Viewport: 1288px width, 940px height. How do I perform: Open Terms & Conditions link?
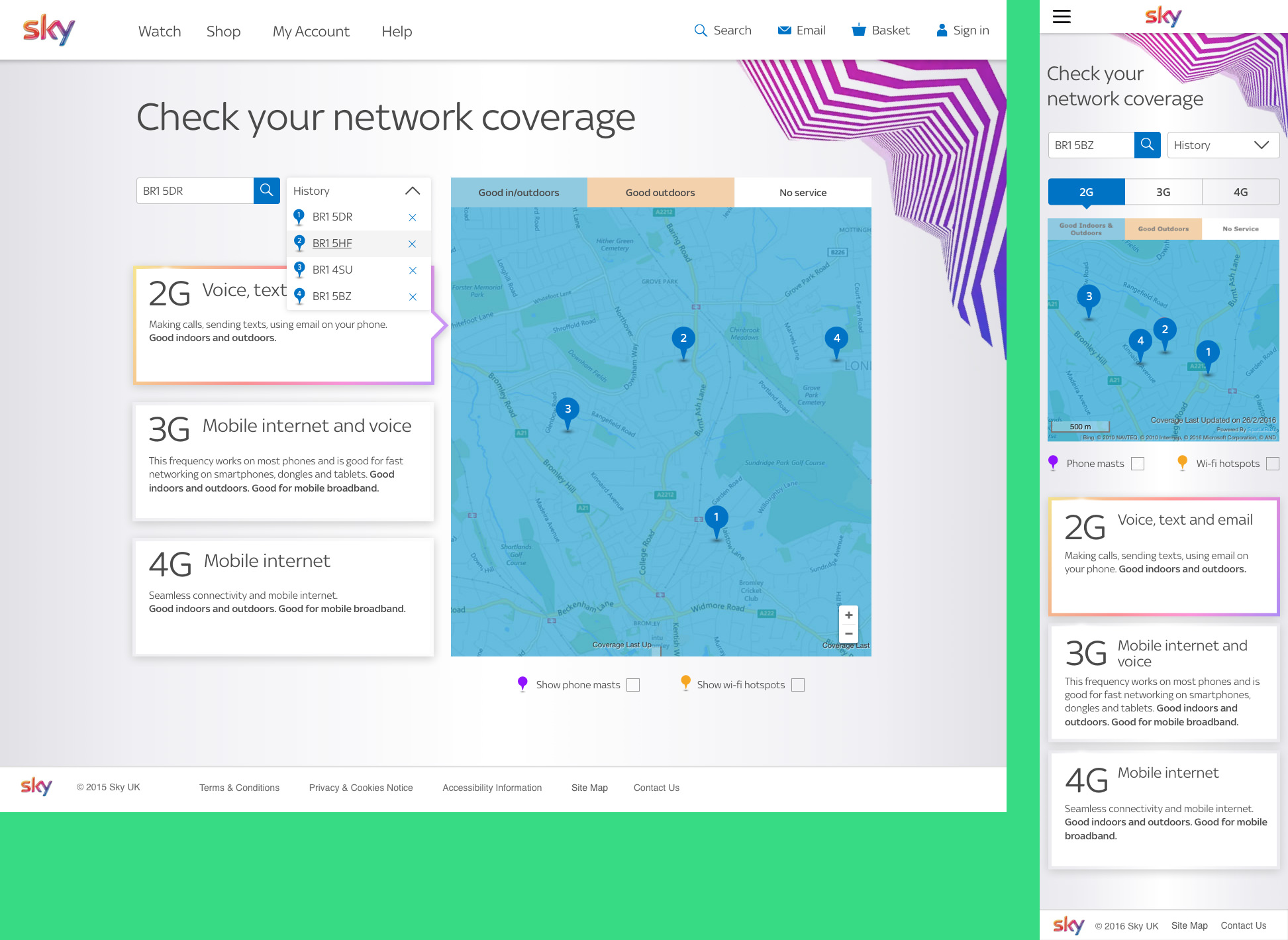pos(239,788)
